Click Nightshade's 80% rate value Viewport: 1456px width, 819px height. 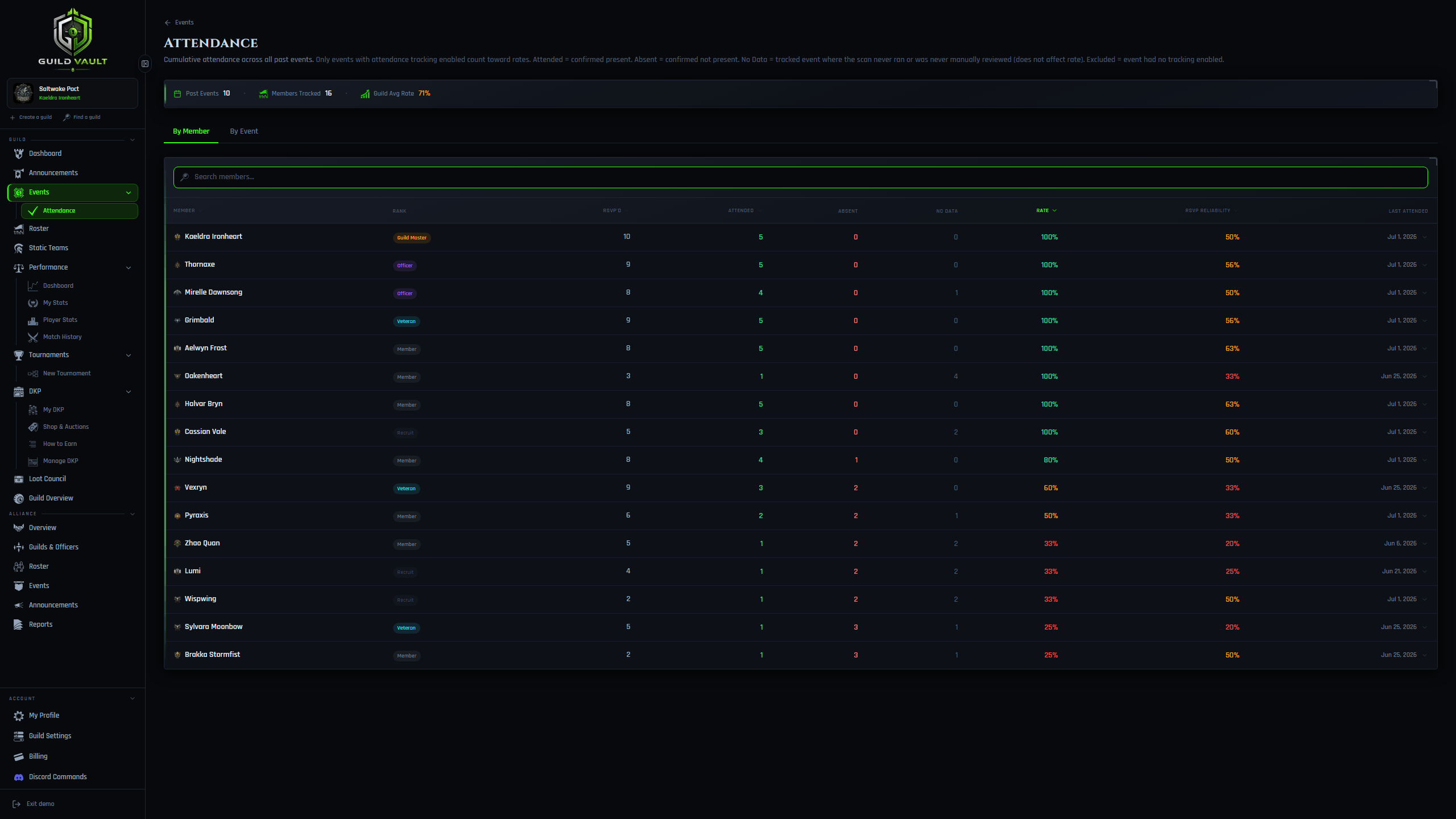tap(1050, 460)
